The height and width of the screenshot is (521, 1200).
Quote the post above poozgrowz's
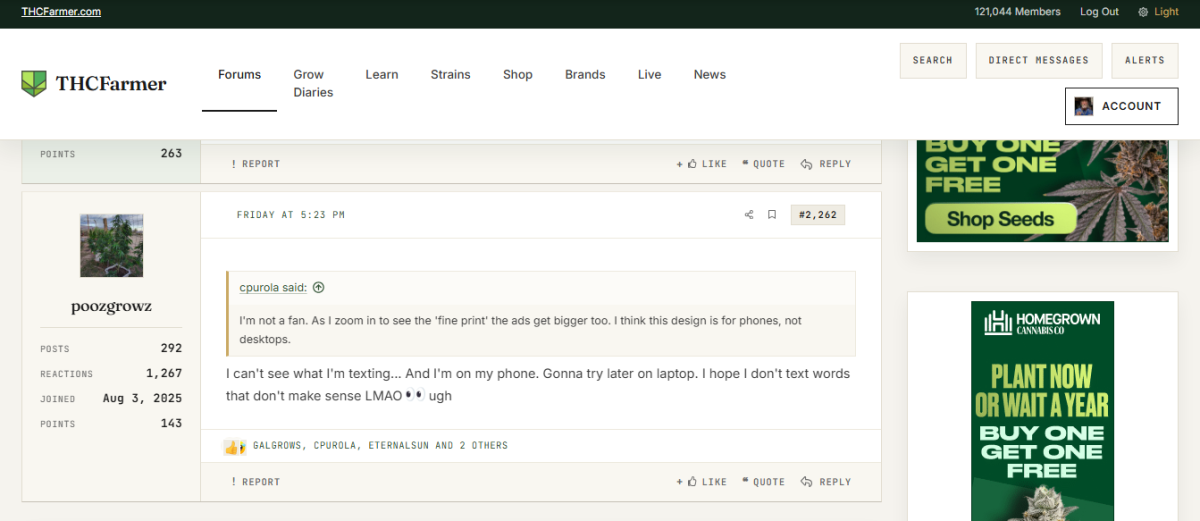tap(764, 164)
